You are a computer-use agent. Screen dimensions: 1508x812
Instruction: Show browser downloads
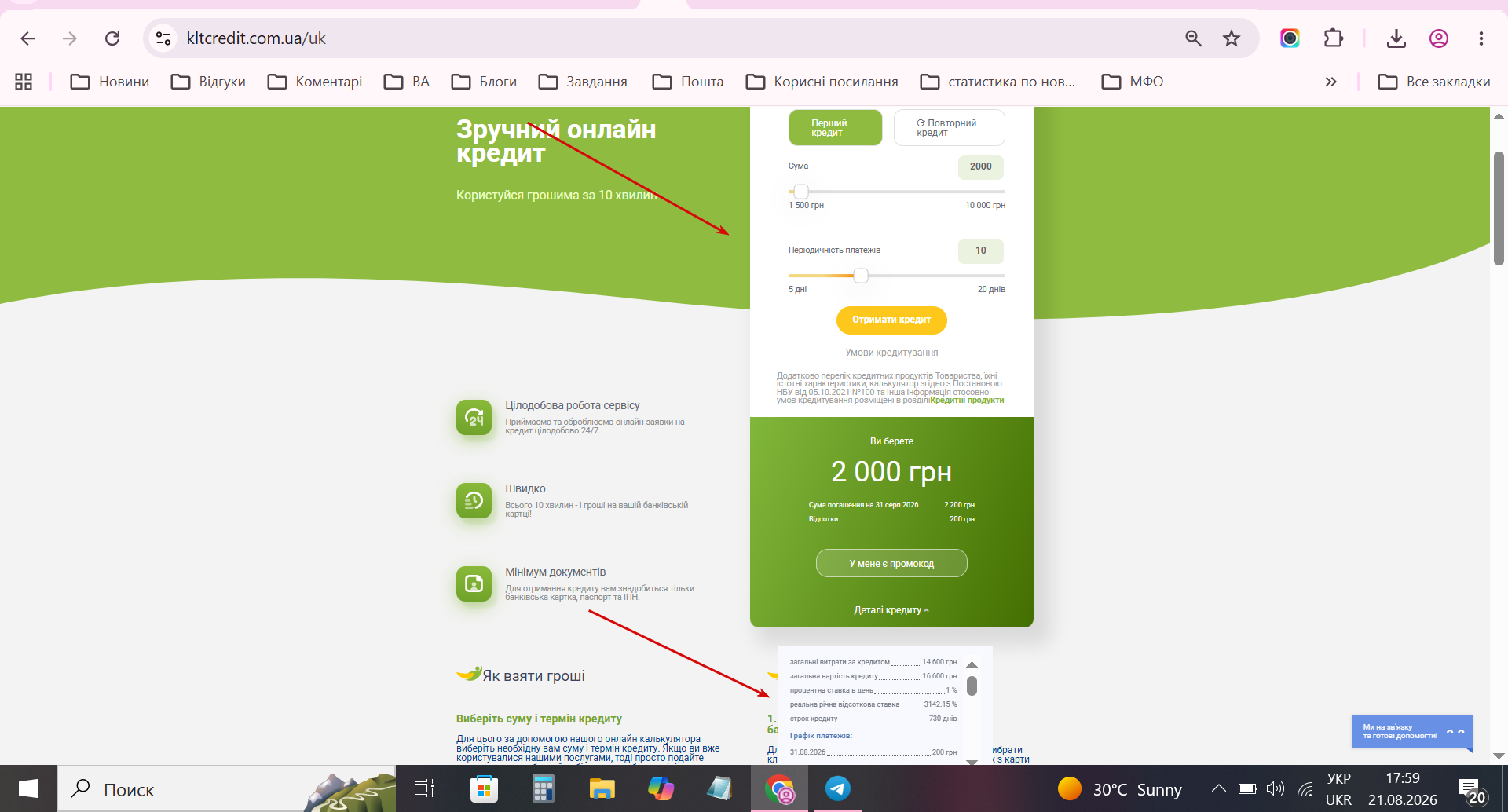click(1396, 38)
